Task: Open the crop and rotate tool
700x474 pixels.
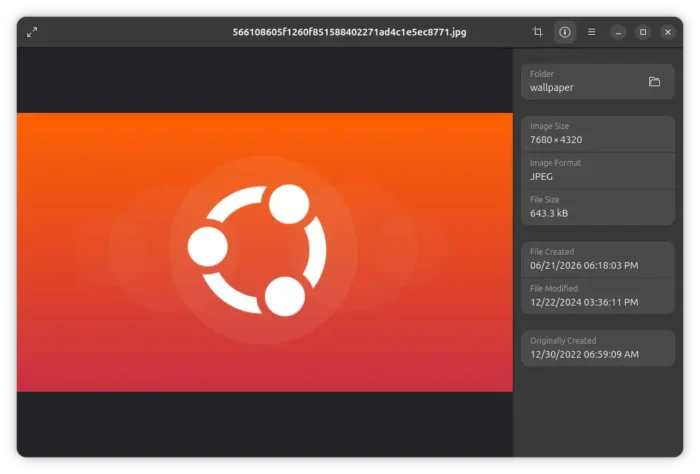Action: 538,32
